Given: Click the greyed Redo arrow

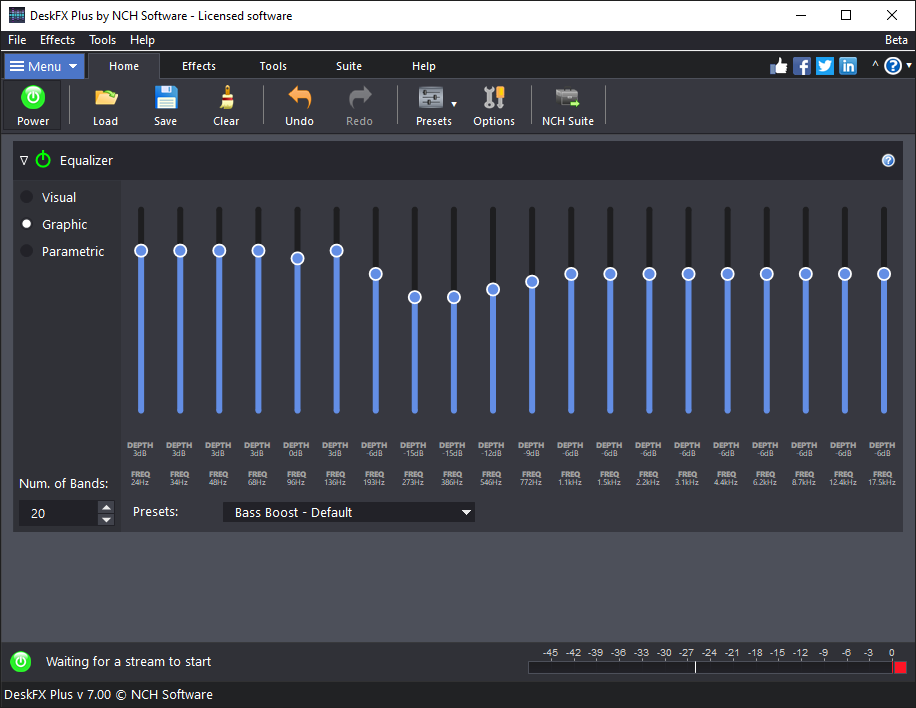Looking at the screenshot, I should (359, 106).
